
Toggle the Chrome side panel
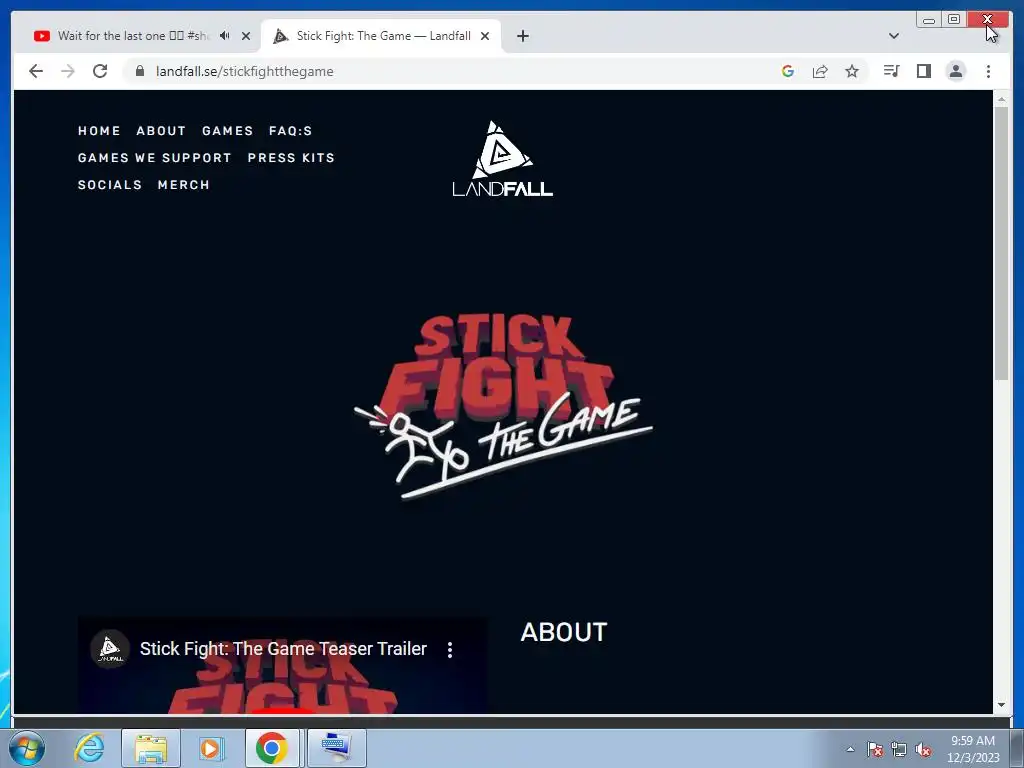923,71
